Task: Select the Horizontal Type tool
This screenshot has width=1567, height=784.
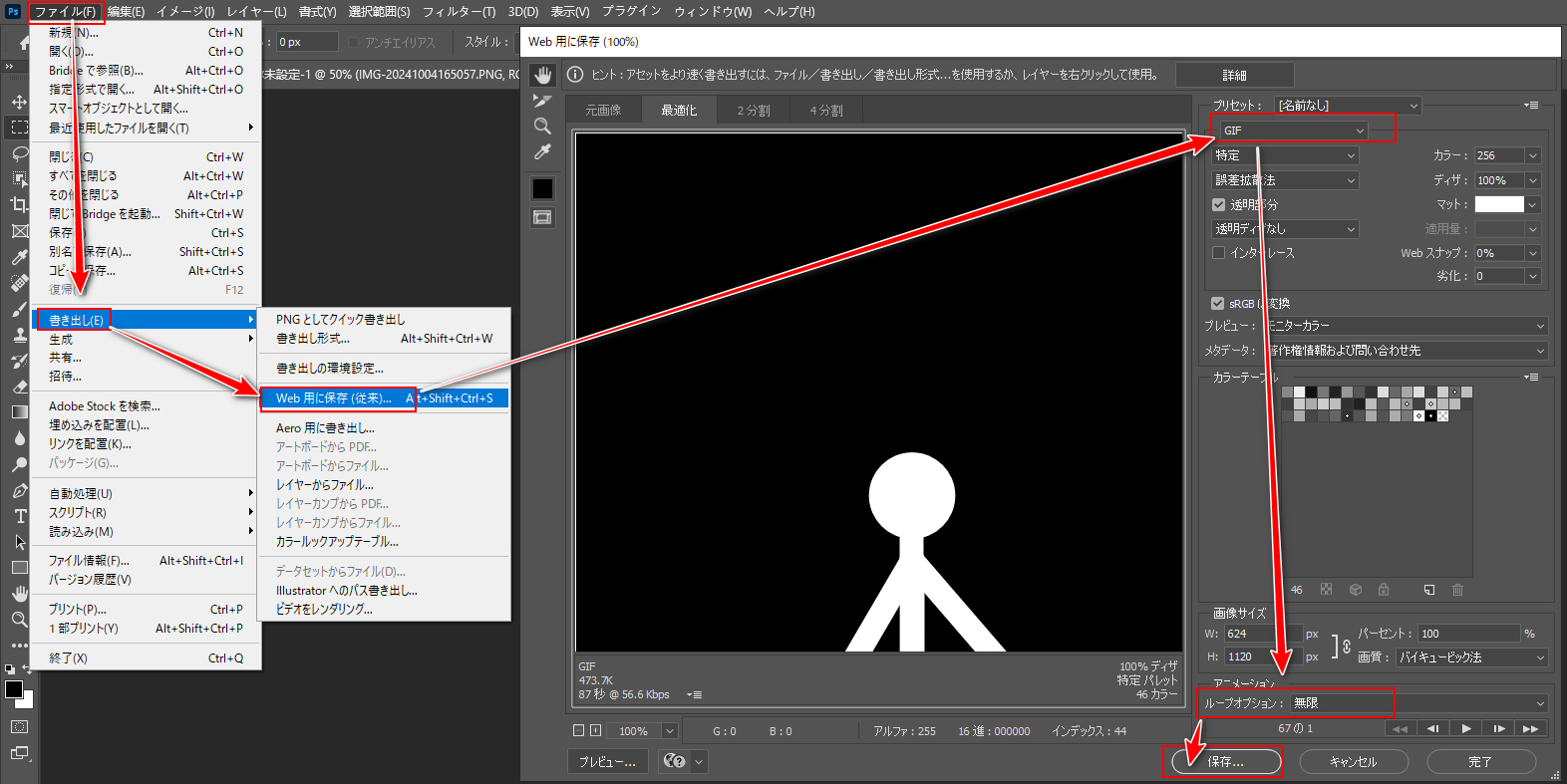Action: (x=19, y=516)
